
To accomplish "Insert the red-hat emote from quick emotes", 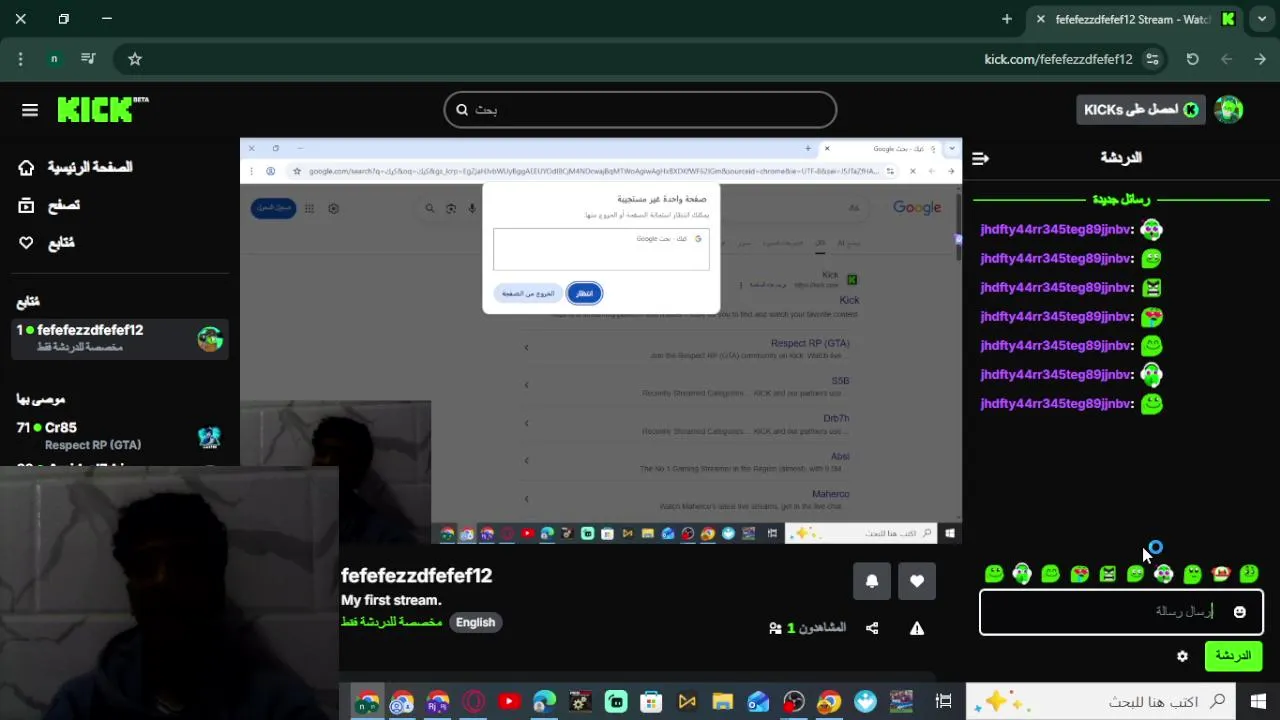I will point(1220,574).
